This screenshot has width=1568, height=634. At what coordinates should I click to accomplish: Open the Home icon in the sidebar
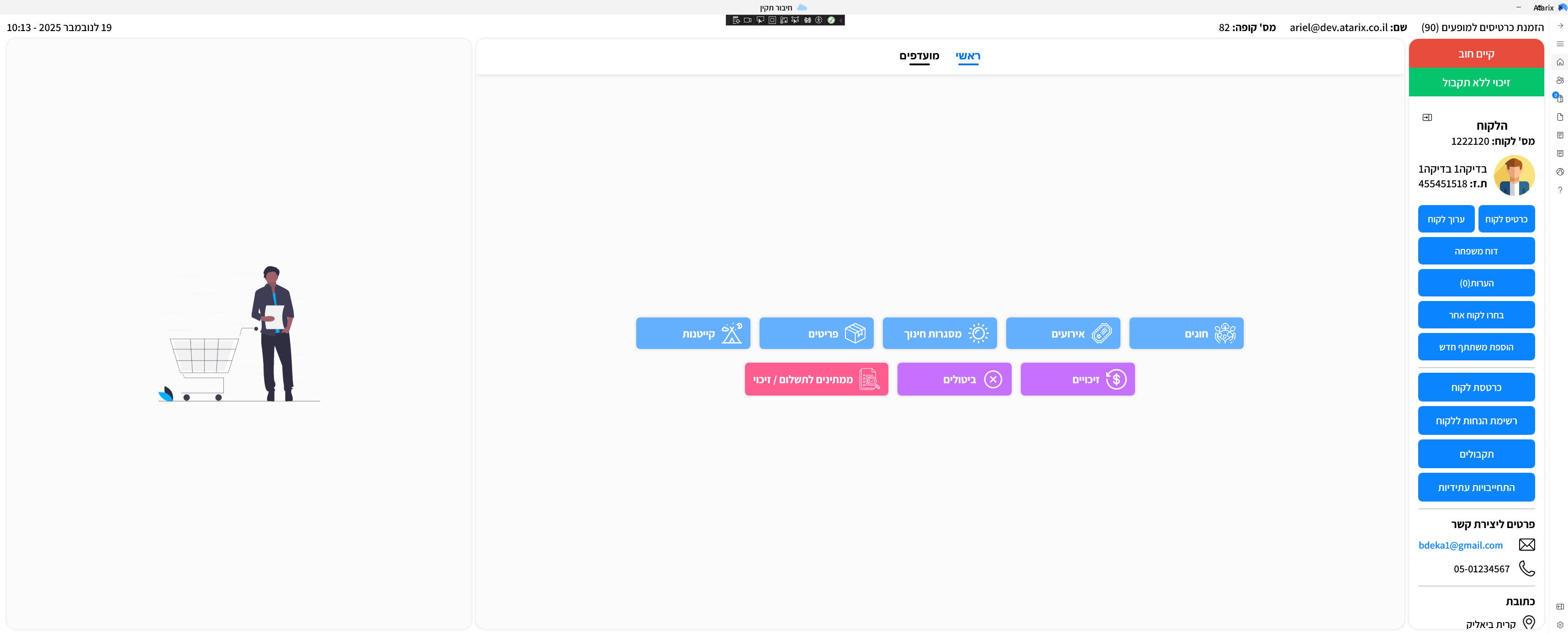tap(1559, 62)
